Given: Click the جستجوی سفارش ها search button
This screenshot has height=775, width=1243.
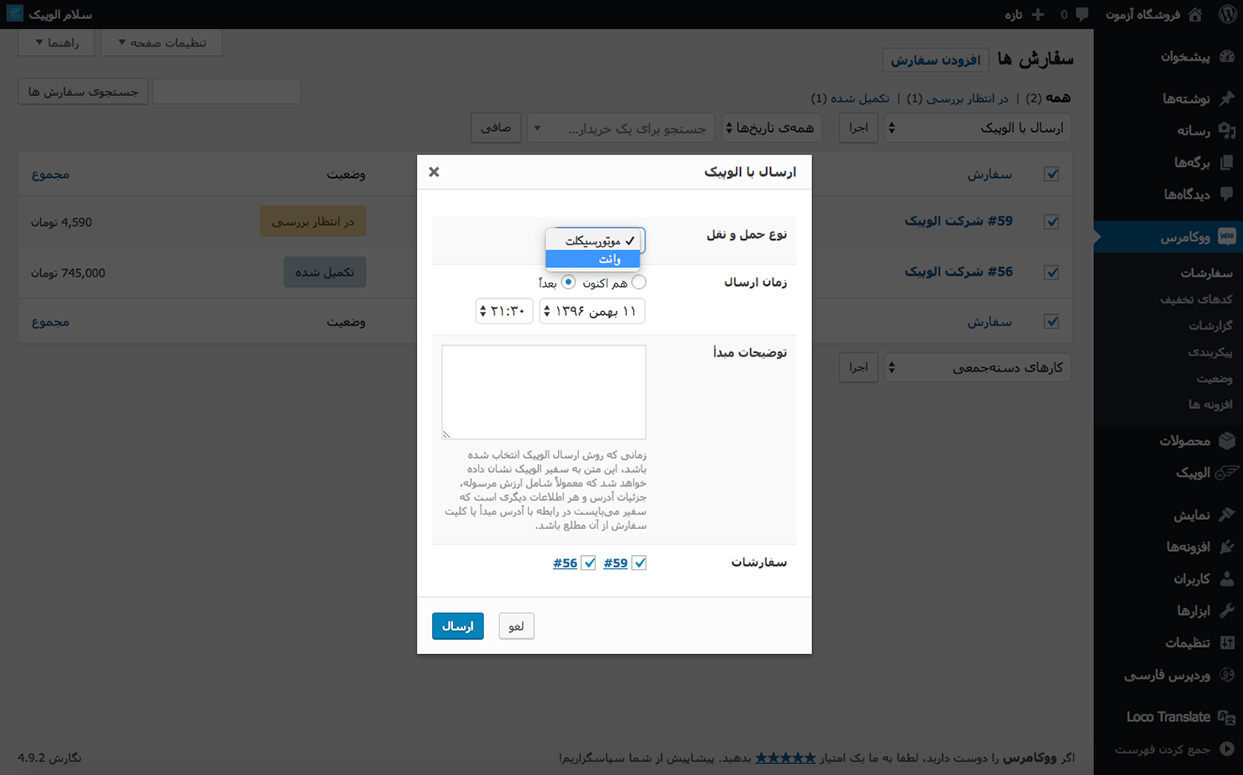Looking at the screenshot, I should 83,91.
